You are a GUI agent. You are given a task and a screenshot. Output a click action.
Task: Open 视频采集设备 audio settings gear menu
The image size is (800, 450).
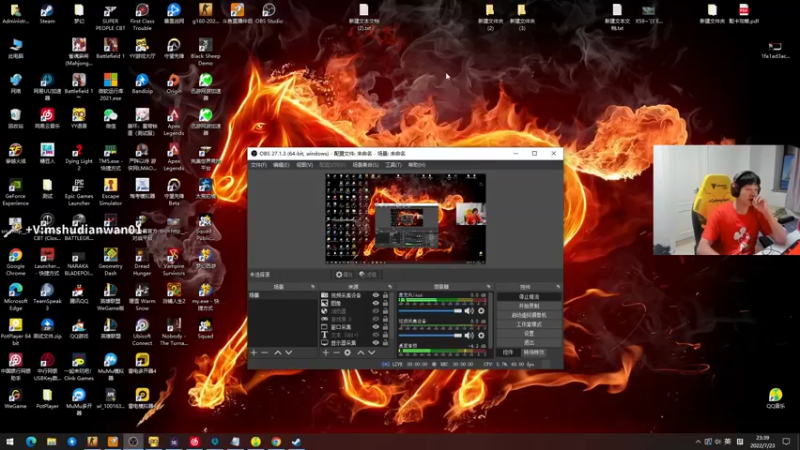pyautogui.click(x=481, y=335)
